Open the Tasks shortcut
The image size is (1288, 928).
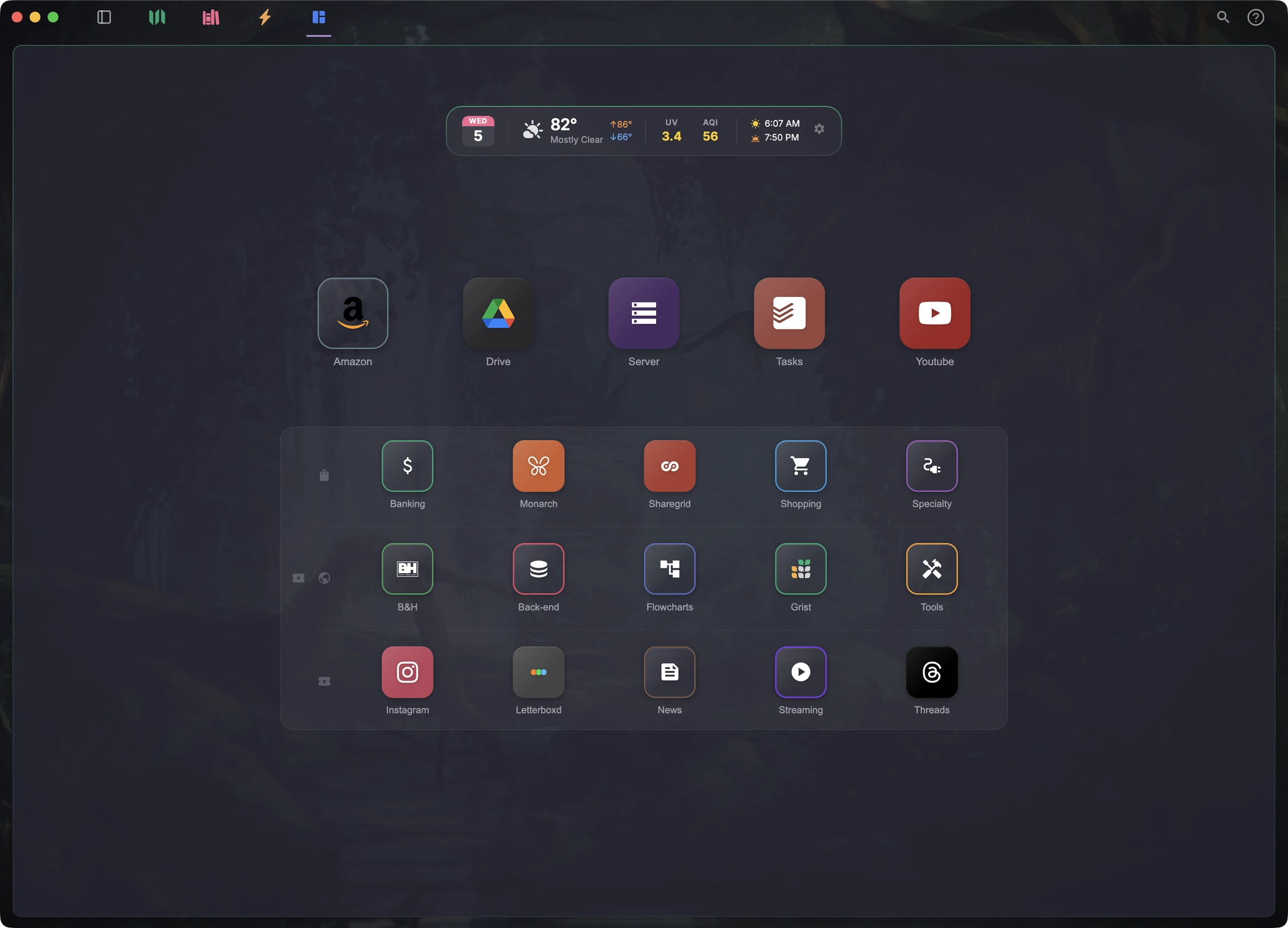(x=789, y=313)
